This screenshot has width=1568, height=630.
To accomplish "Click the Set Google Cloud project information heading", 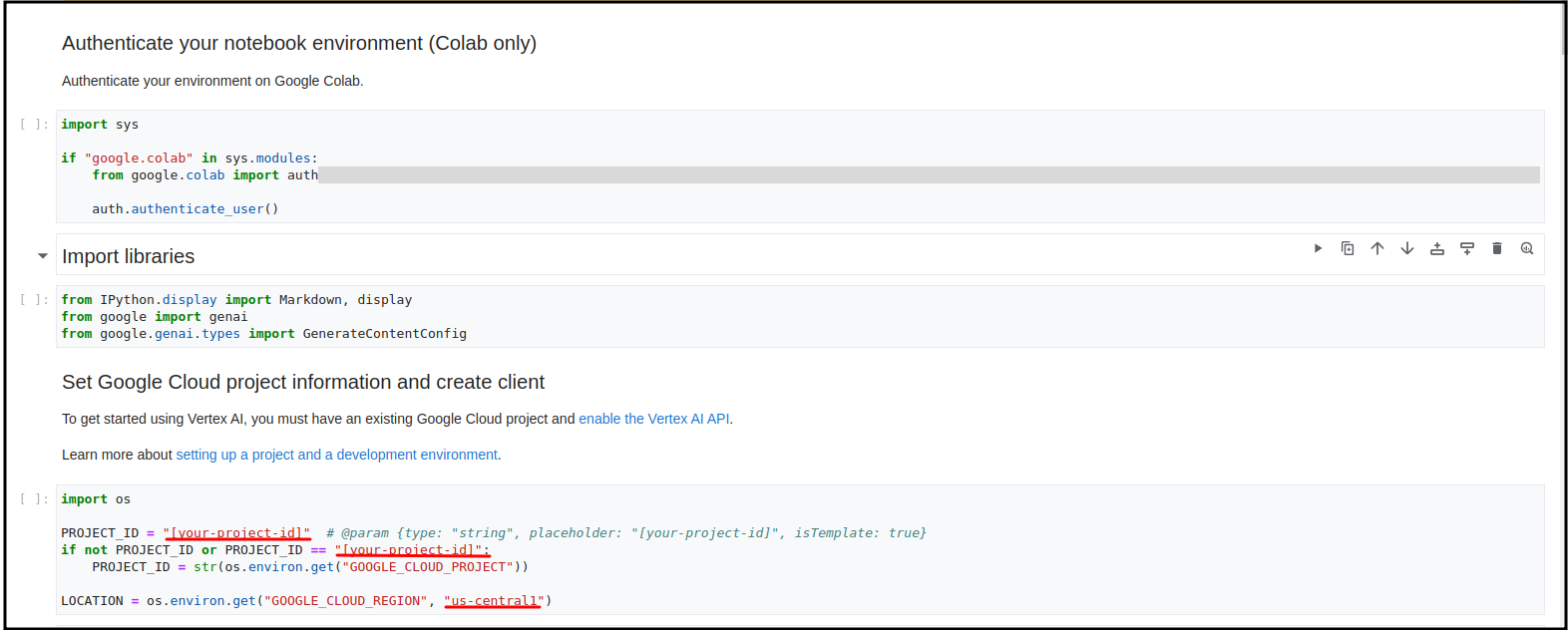I will click(x=303, y=382).
